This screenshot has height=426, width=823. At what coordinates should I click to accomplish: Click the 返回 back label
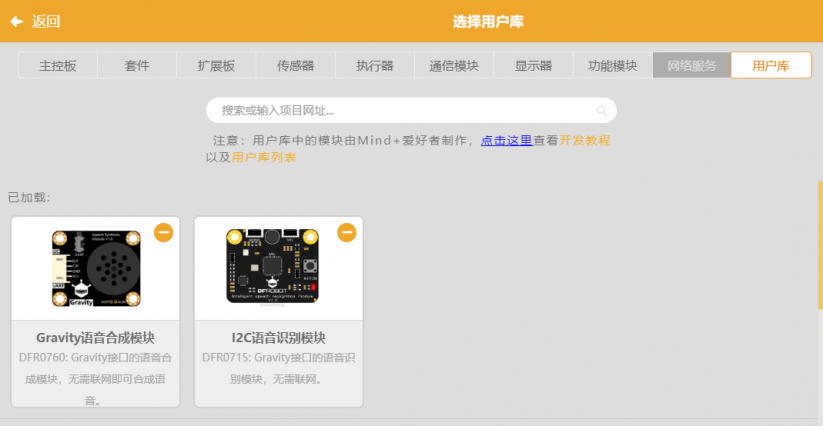[x=46, y=22]
